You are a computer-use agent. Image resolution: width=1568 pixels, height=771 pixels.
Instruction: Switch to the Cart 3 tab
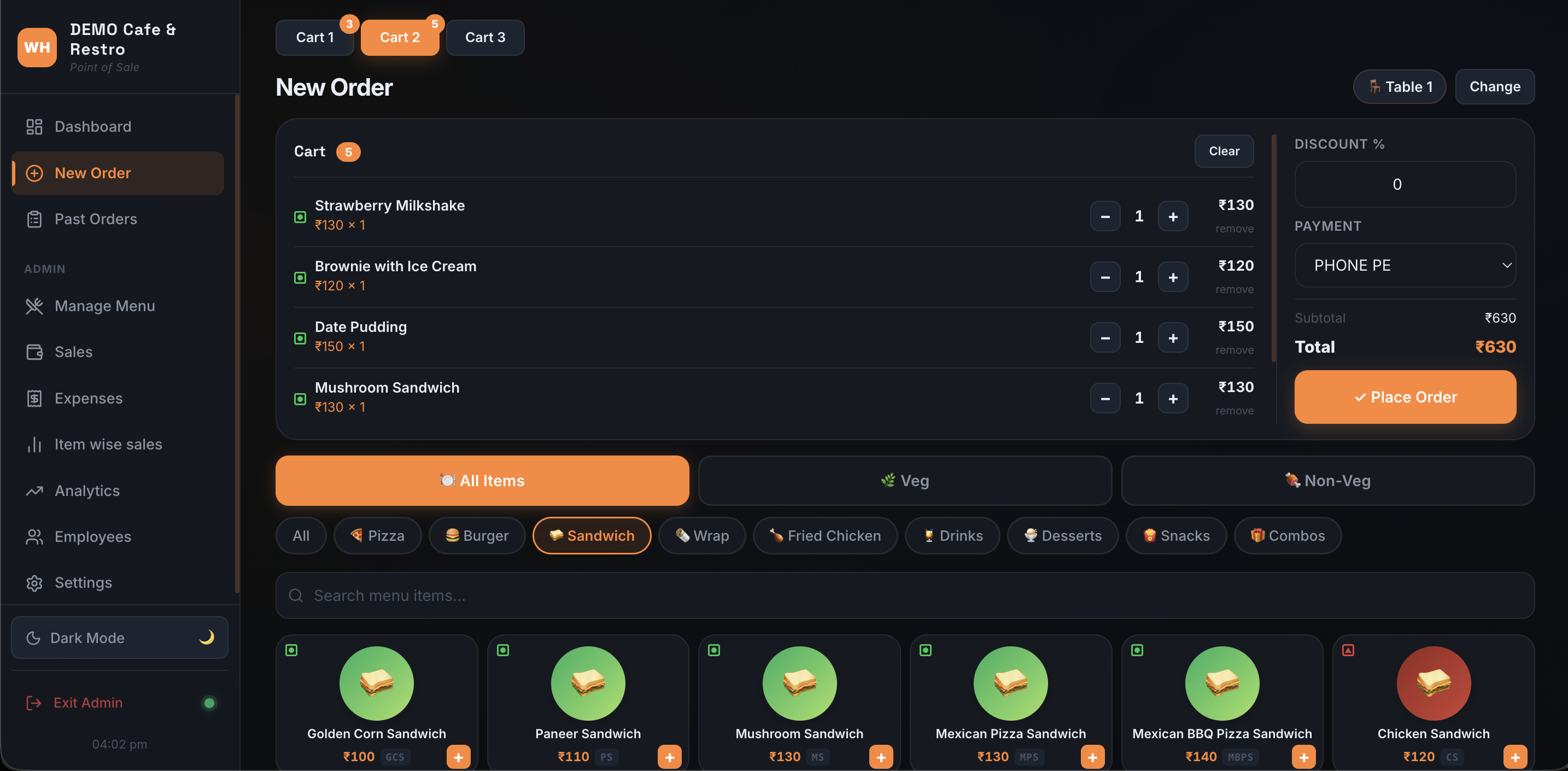point(484,37)
